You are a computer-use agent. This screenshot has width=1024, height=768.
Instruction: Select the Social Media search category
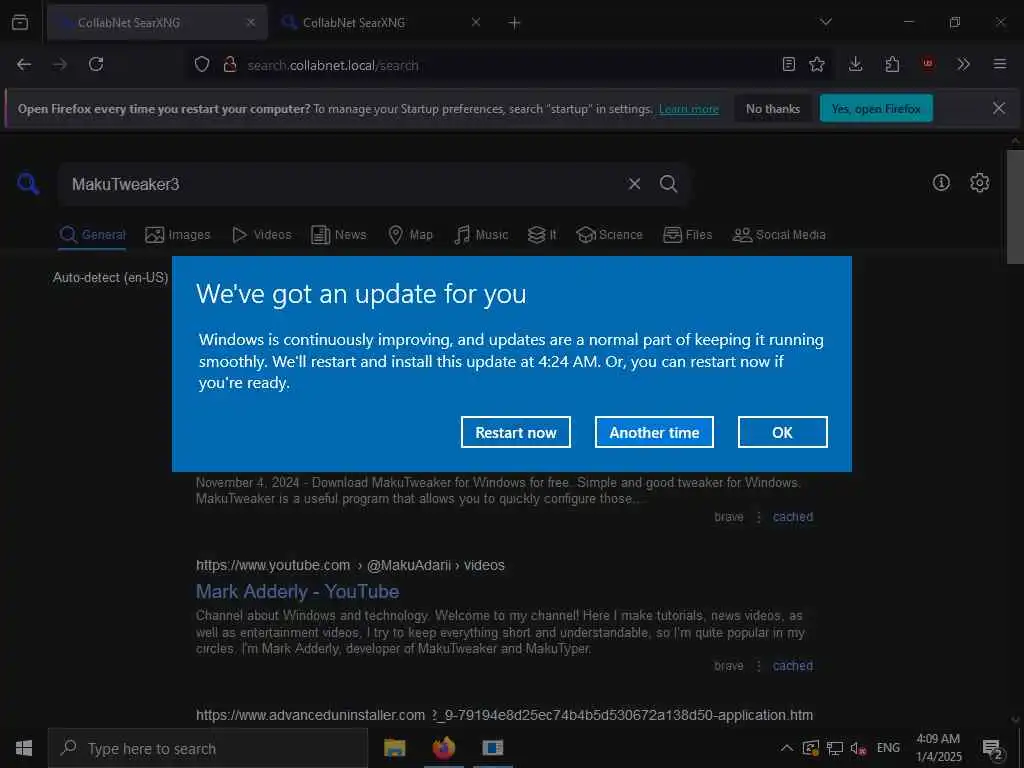779,235
